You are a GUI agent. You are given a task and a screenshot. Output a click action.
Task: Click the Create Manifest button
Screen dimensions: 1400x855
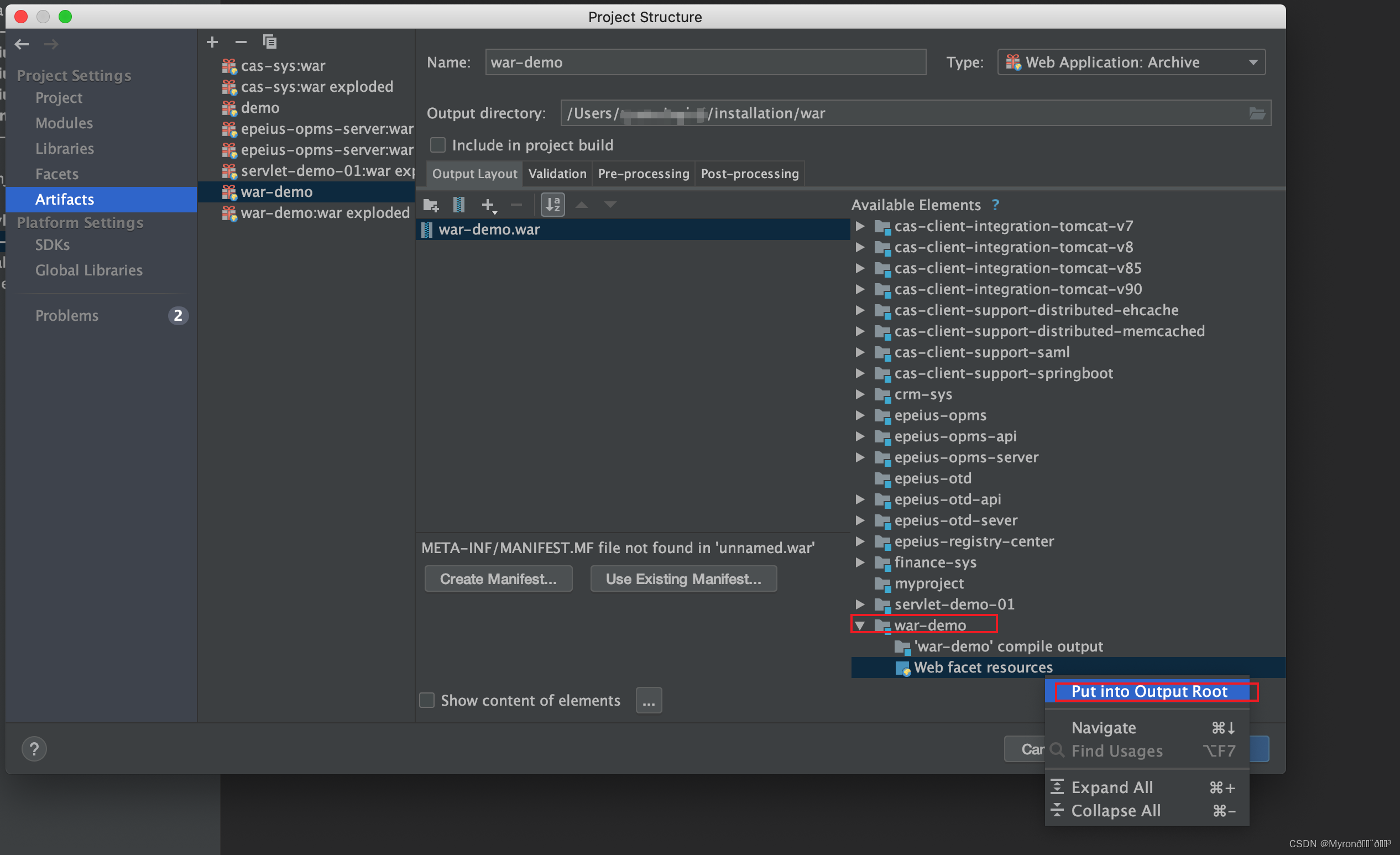pyautogui.click(x=498, y=578)
